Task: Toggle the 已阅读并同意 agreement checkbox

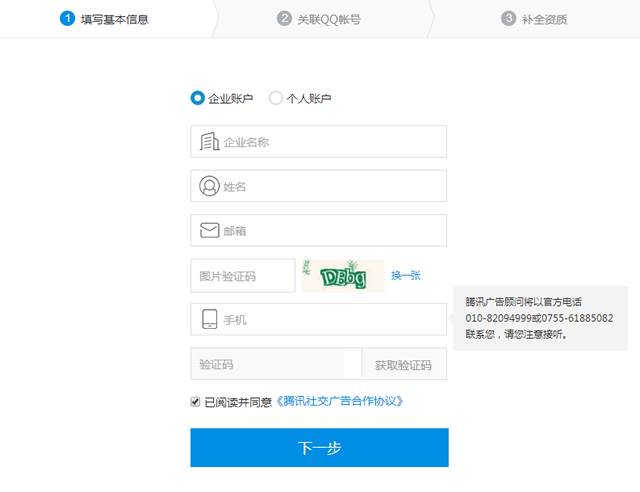Action: click(196, 402)
